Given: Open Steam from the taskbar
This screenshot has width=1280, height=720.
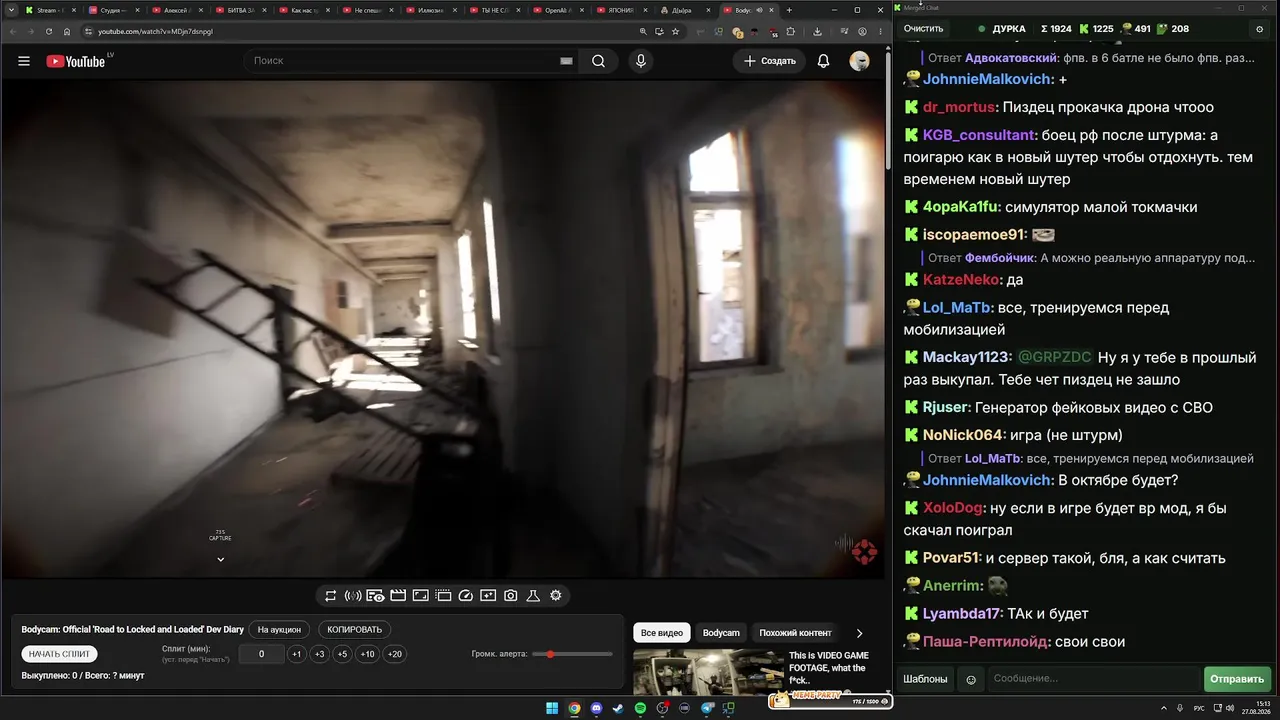Looking at the screenshot, I should click(618, 709).
